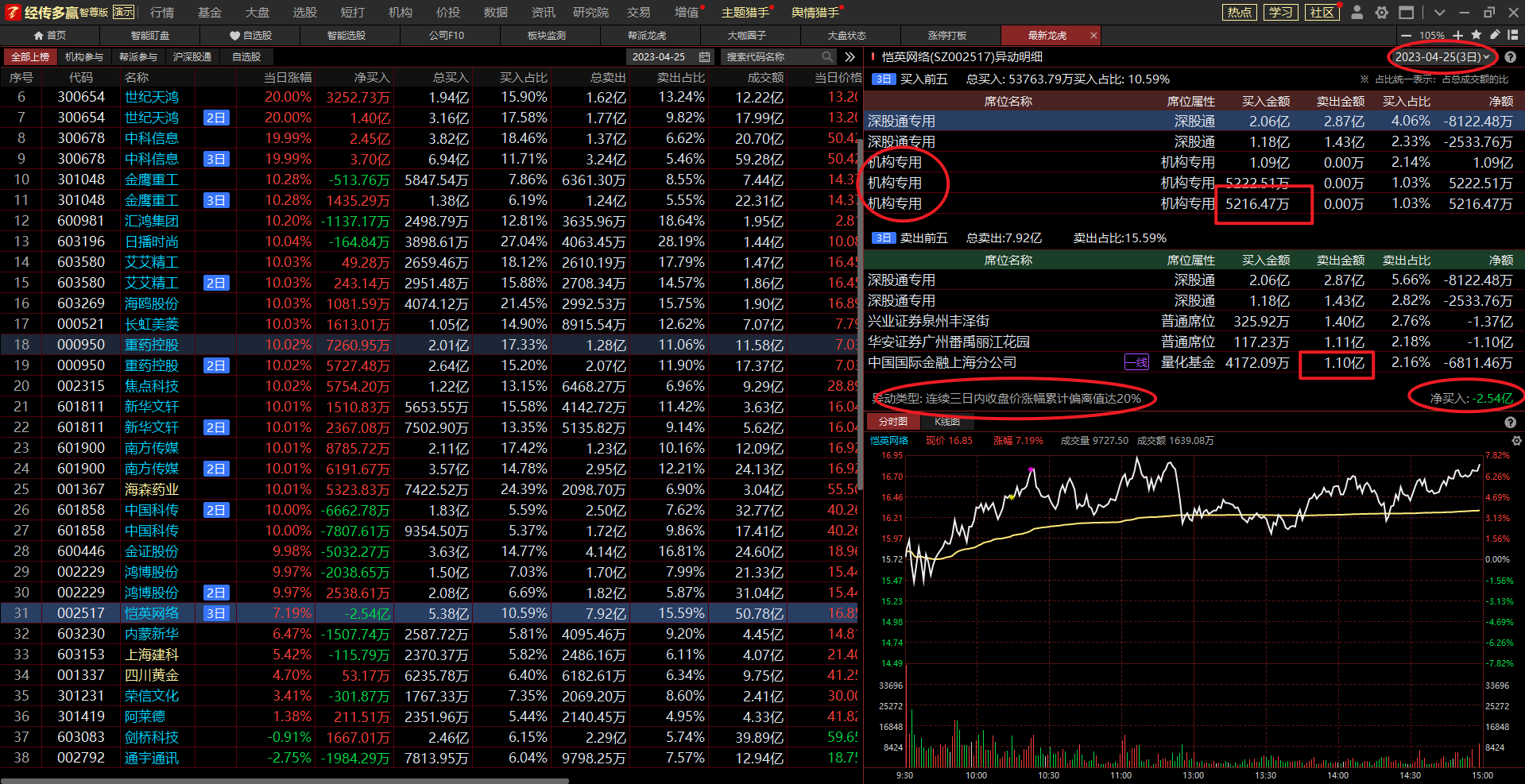Click the 2日 badge on 鸿博股份 row

tap(215, 593)
